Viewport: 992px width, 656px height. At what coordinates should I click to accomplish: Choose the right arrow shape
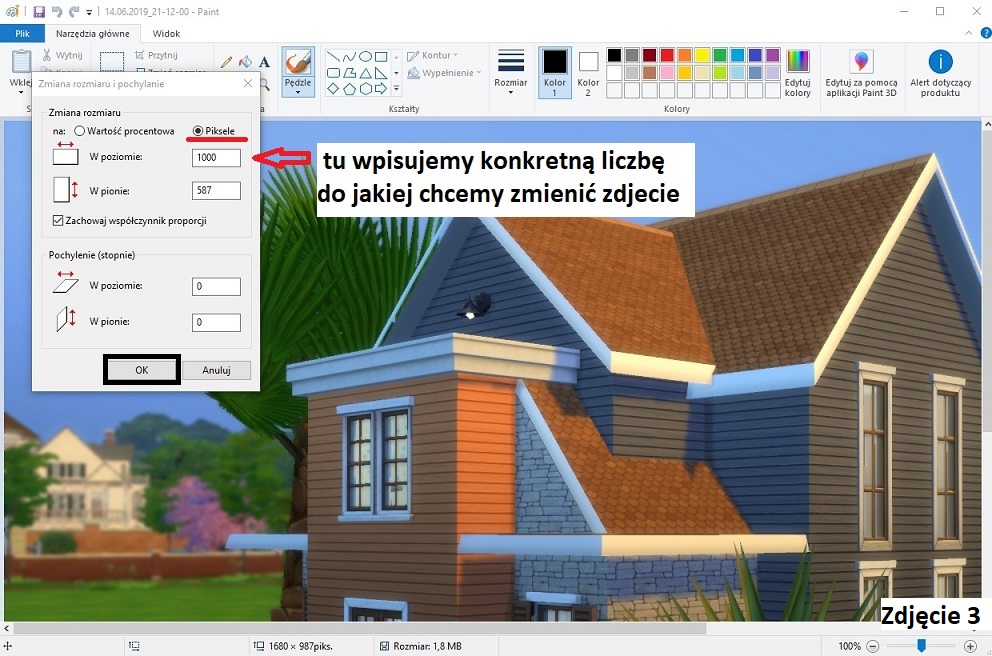[381, 89]
